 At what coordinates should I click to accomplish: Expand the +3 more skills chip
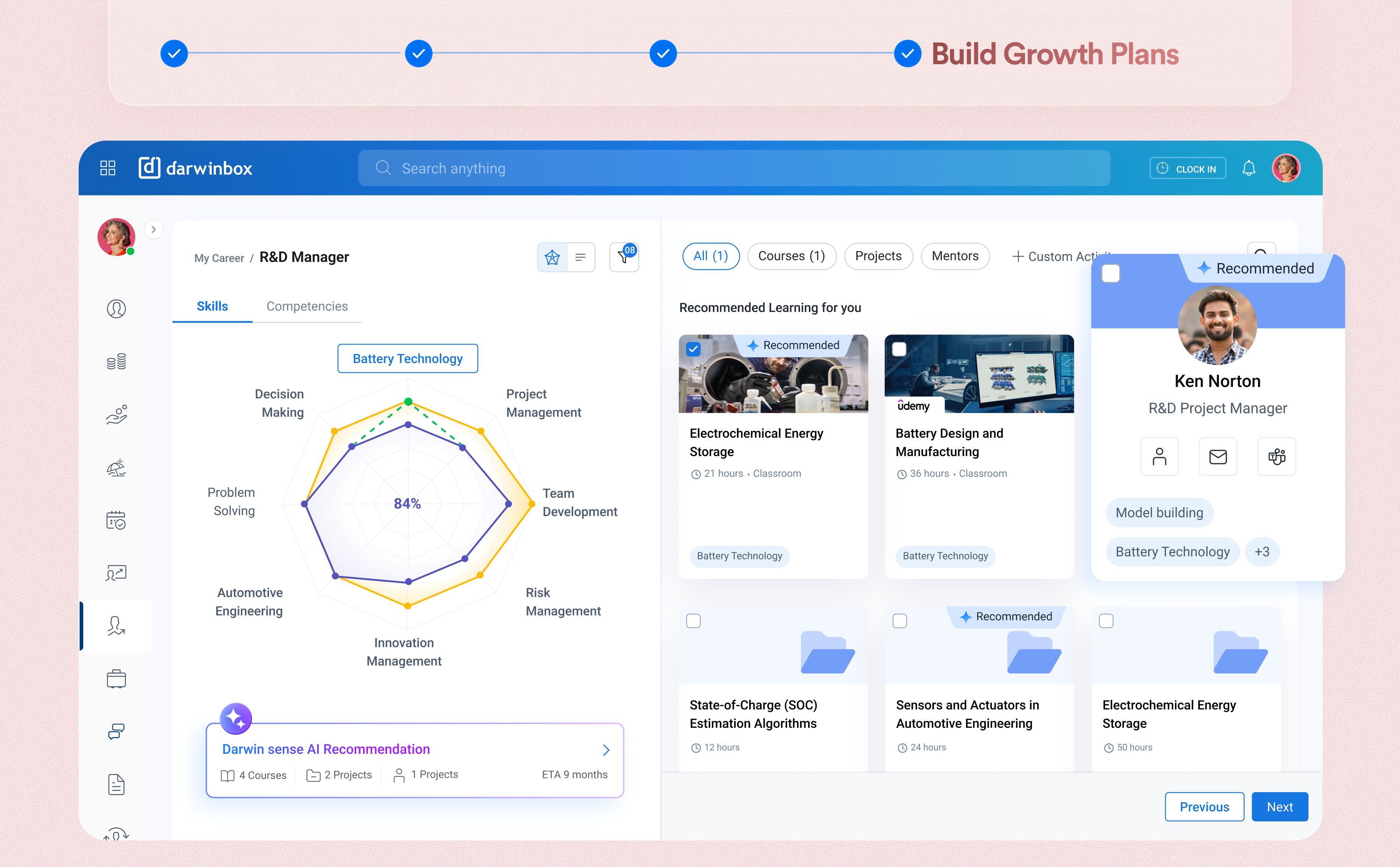(1262, 552)
